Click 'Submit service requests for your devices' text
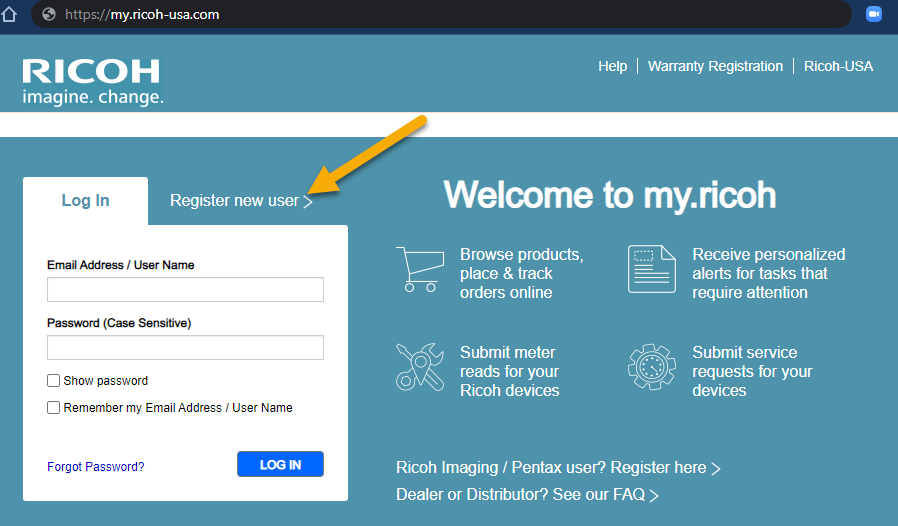The image size is (898, 526). coord(752,371)
